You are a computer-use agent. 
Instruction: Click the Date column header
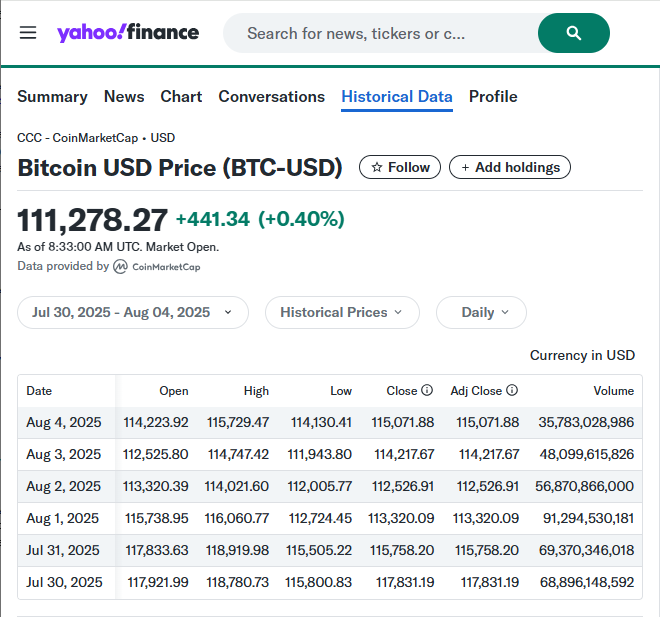click(39, 391)
